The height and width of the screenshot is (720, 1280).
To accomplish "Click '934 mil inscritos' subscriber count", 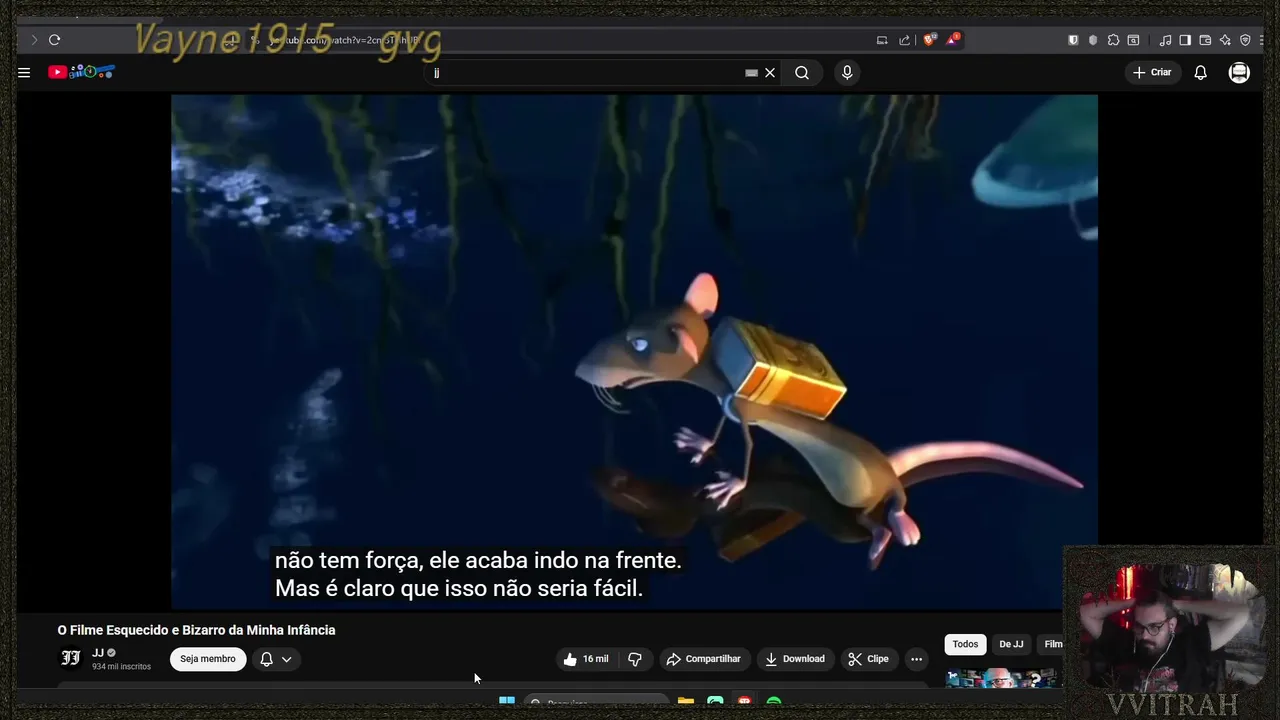I will [x=121, y=666].
